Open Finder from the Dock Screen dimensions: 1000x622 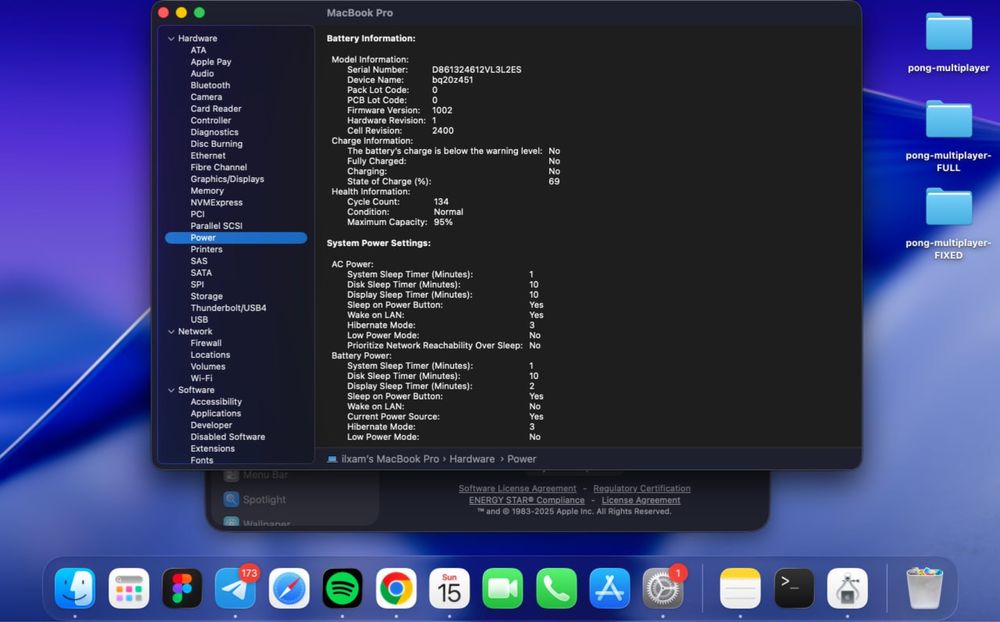(x=75, y=588)
